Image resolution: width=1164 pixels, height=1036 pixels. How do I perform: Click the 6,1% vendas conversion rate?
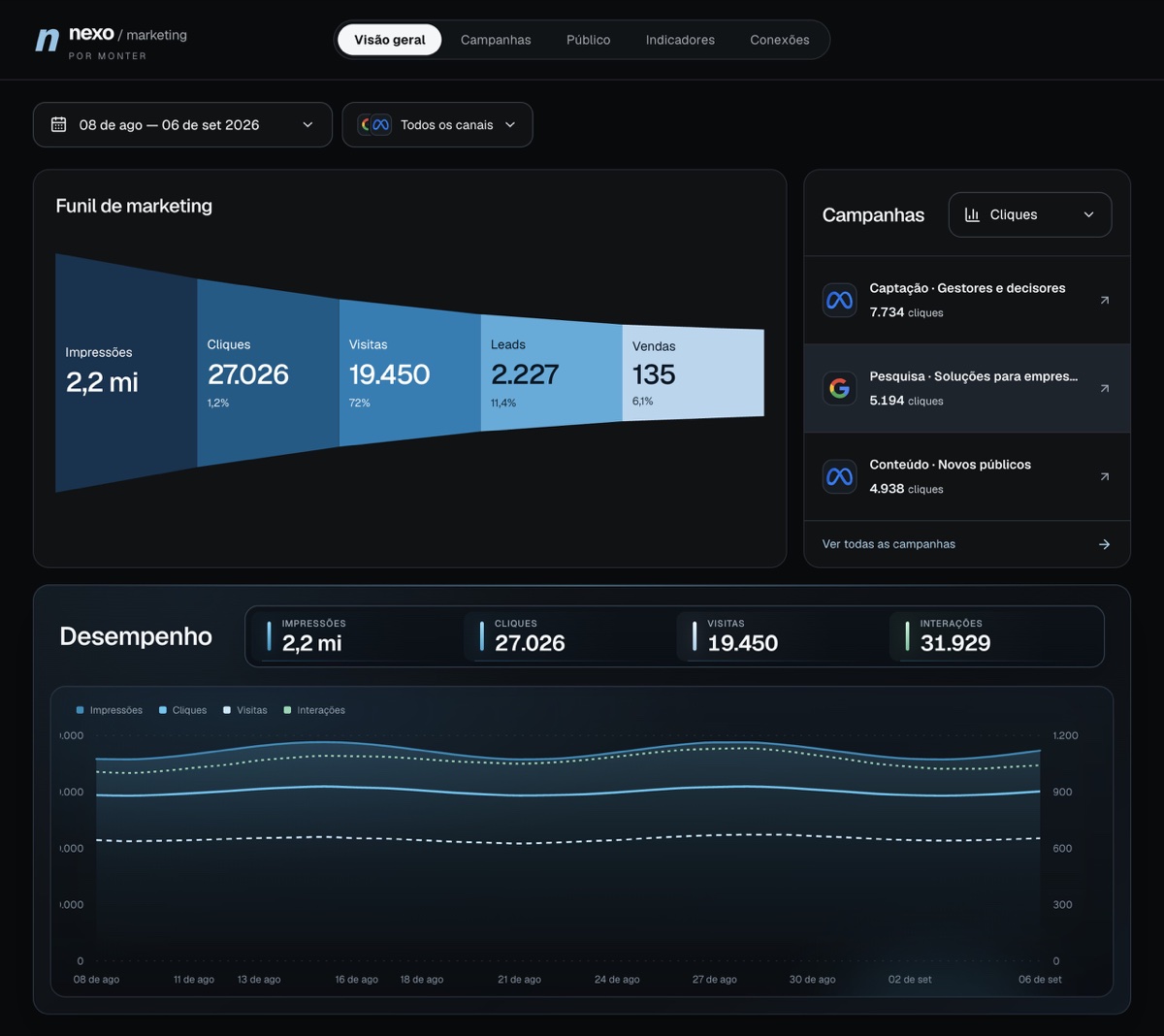[x=642, y=401]
